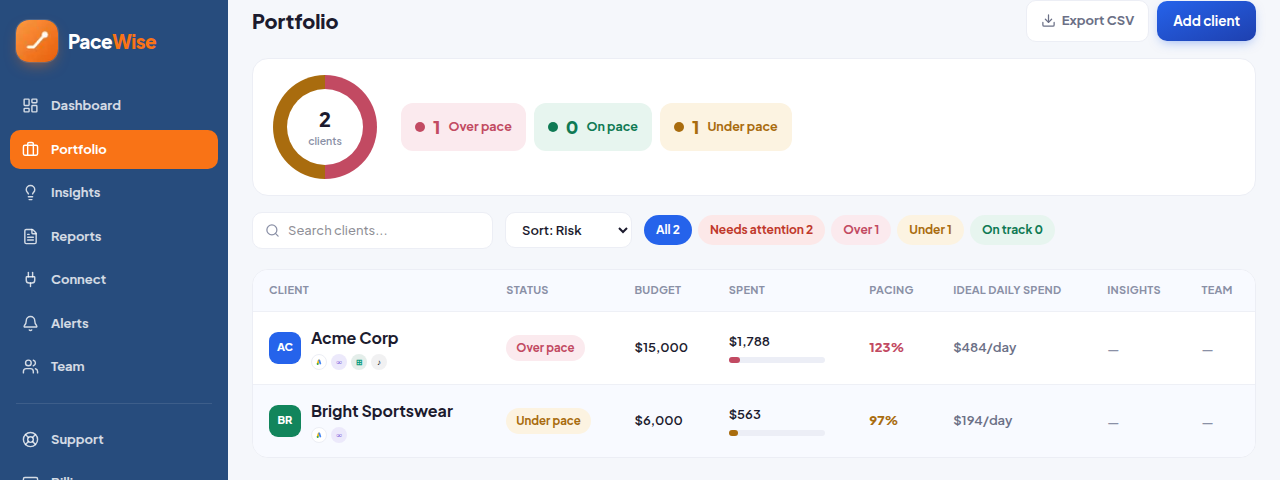Click Acme Corp's TikTok platform icon
This screenshot has width=1280, height=480.
379,362
